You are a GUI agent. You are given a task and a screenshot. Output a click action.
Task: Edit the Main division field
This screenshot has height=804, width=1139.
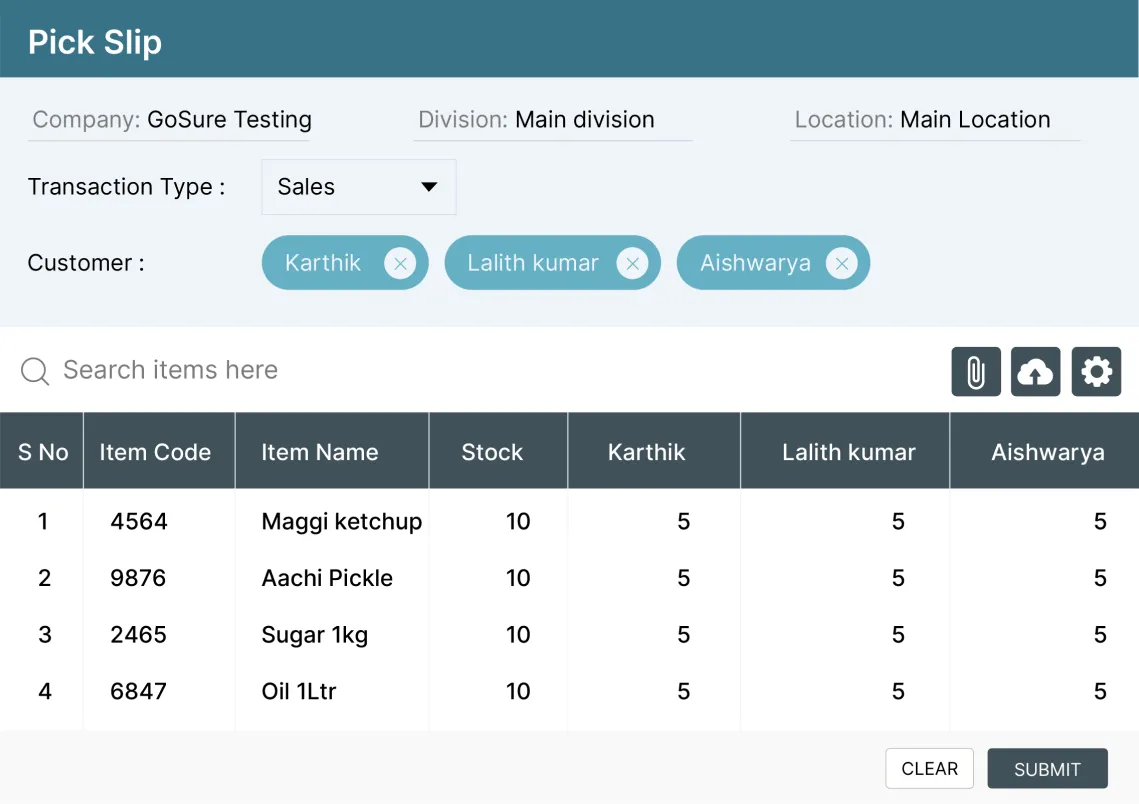pos(584,119)
